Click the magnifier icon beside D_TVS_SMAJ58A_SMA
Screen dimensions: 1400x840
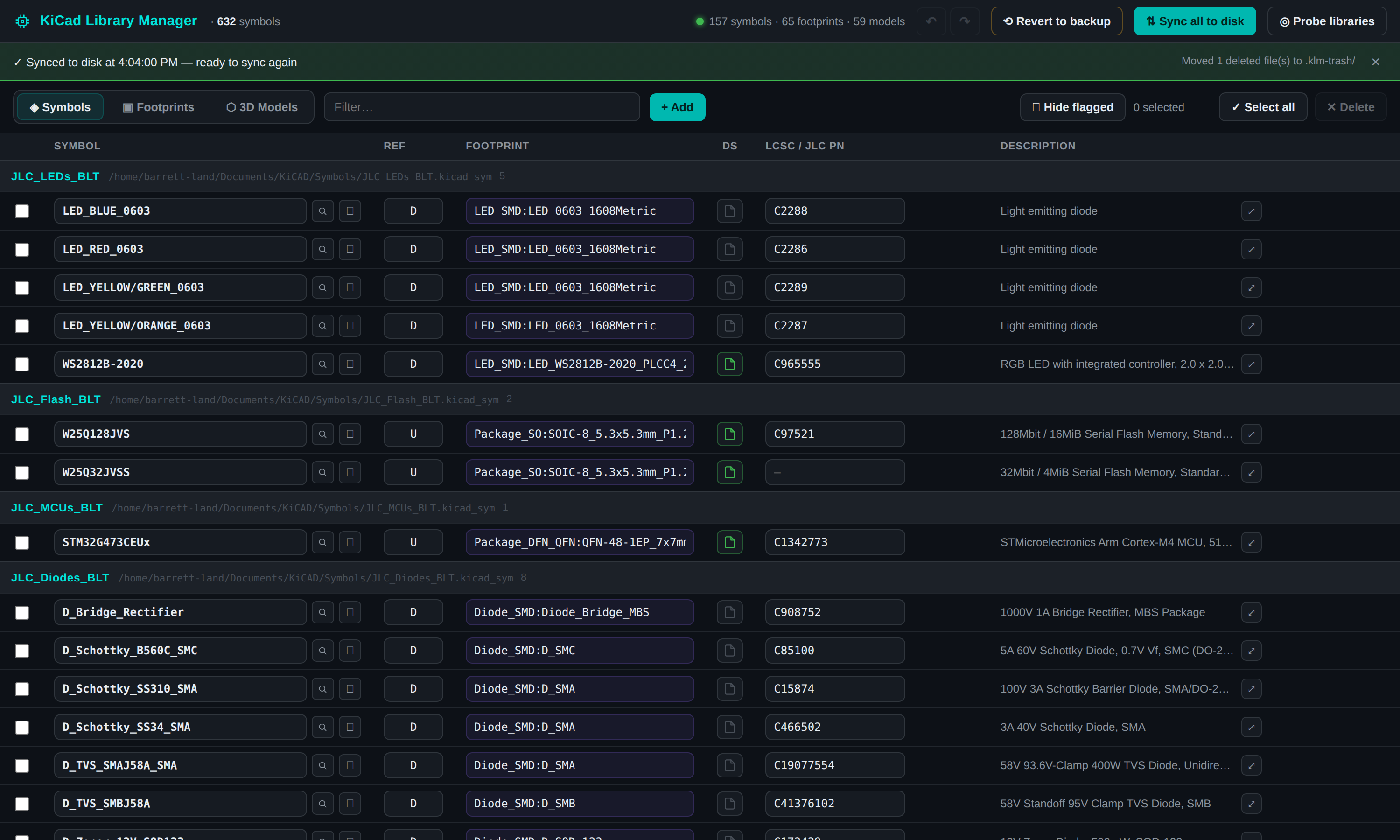pos(322,765)
